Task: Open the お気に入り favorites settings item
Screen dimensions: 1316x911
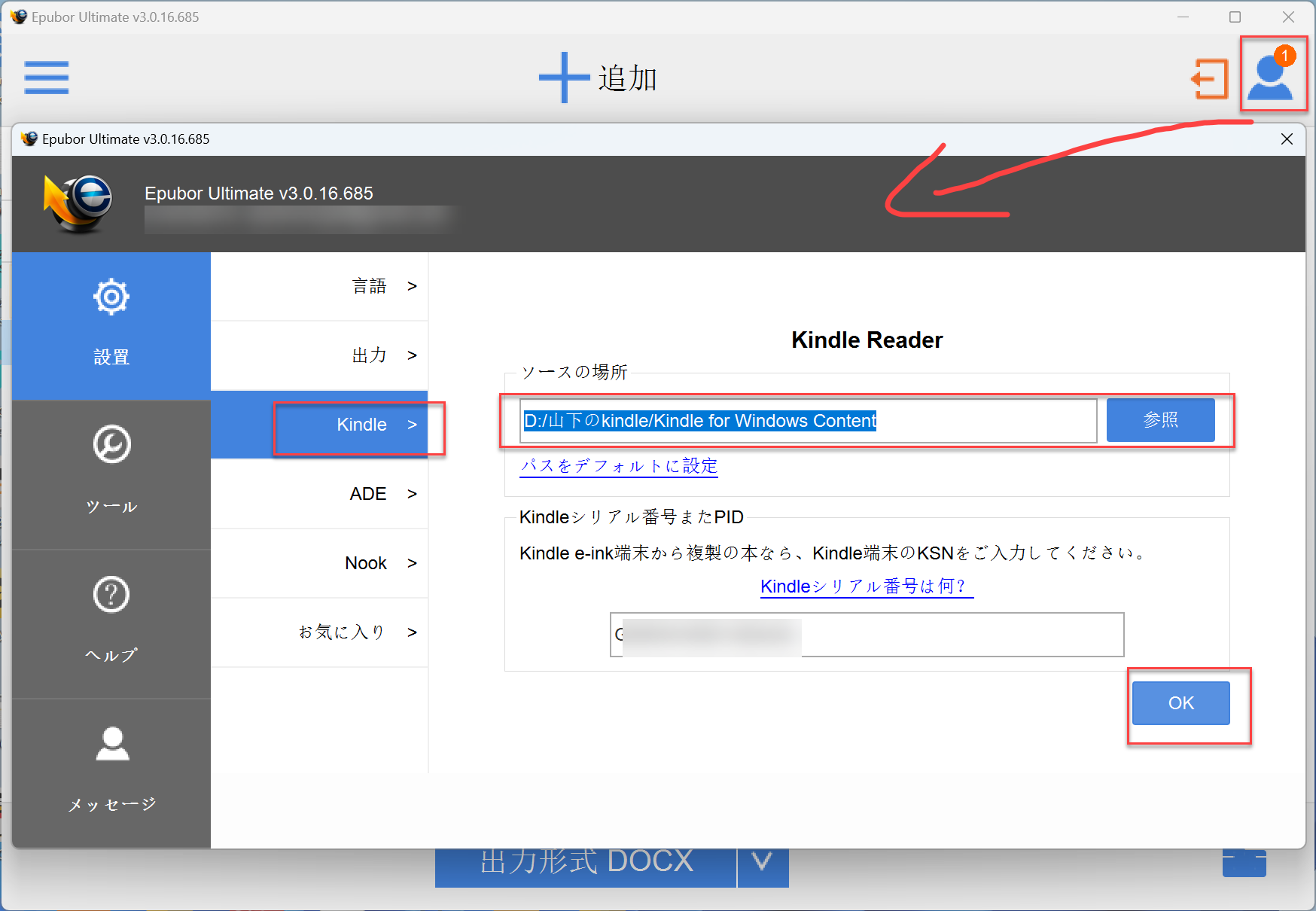Action: (x=319, y=632)
